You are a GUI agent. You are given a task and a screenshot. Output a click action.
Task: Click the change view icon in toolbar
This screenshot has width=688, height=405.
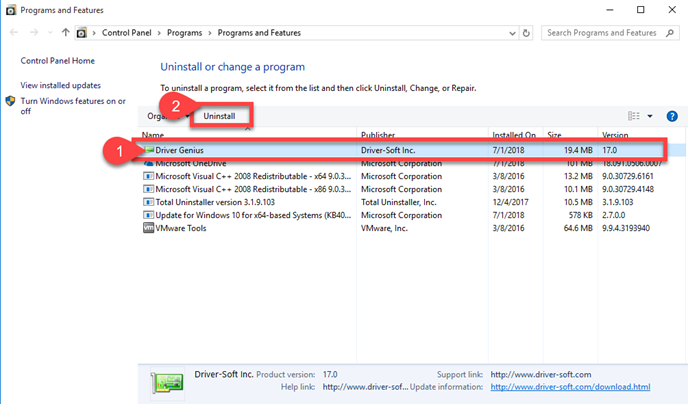tap(634, 116)
